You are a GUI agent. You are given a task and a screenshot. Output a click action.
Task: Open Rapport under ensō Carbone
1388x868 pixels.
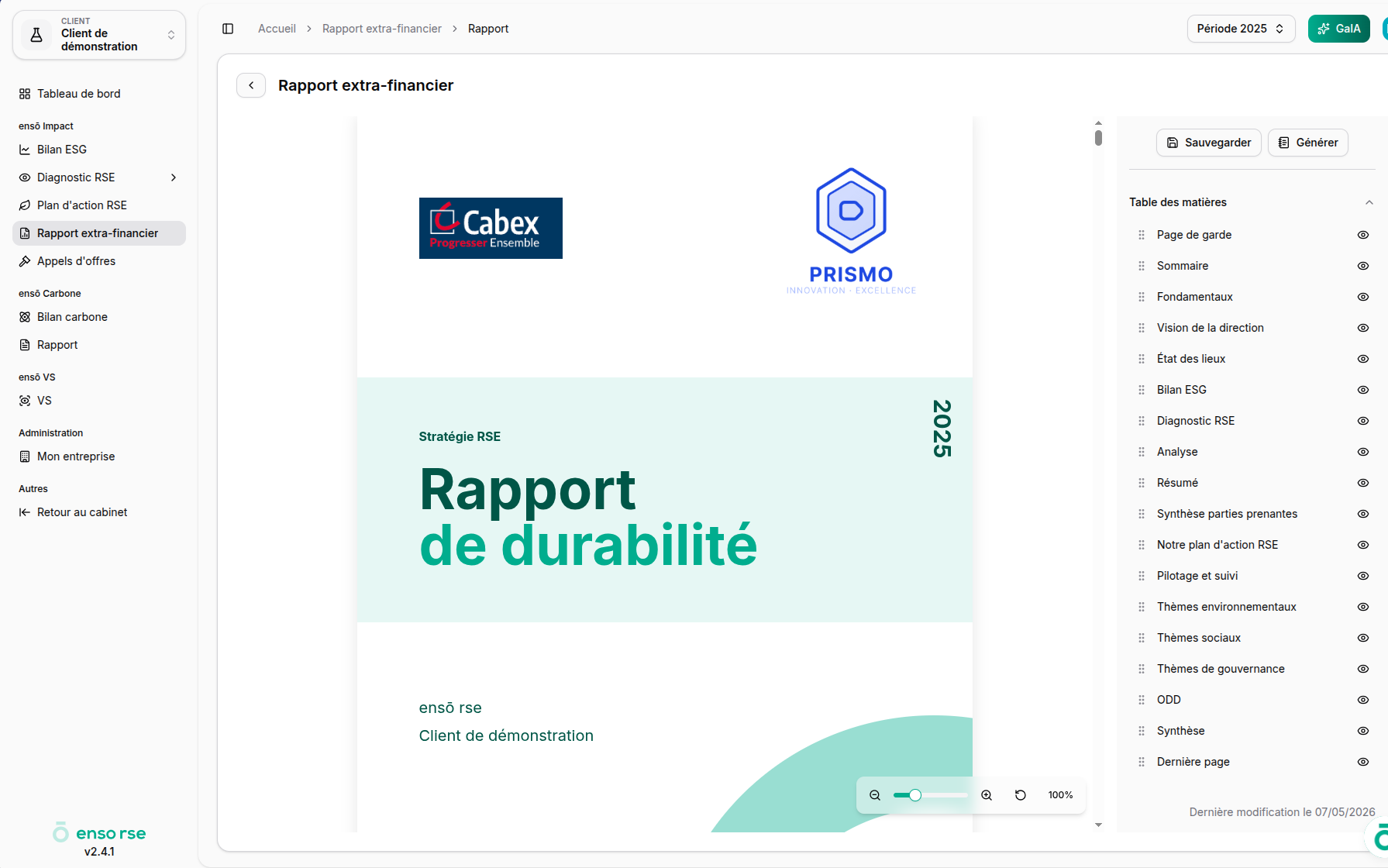tap(99, 345)
